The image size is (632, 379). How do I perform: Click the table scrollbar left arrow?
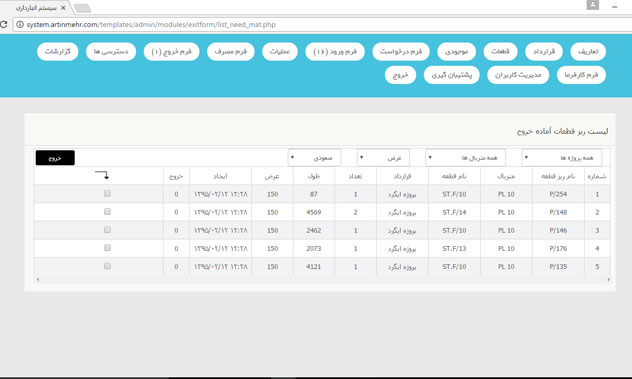coord(38,279)
